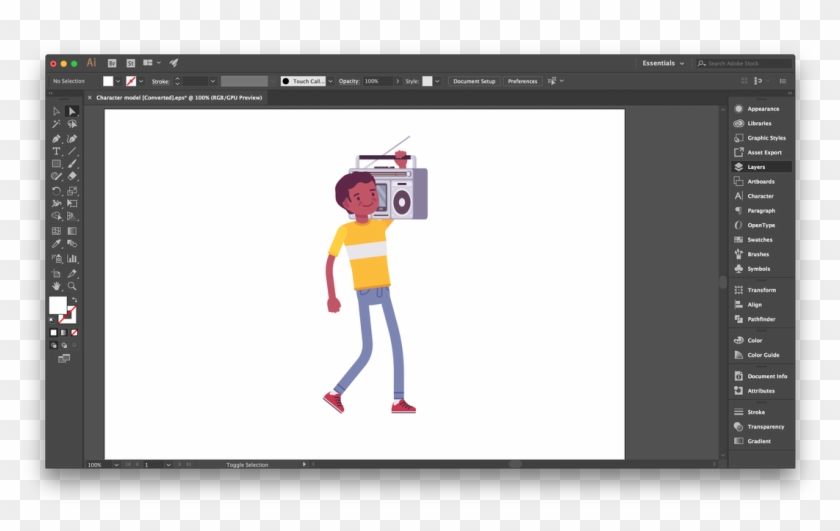Select the Rectangle tool
840x531 pixels.
tap(56, 163)
